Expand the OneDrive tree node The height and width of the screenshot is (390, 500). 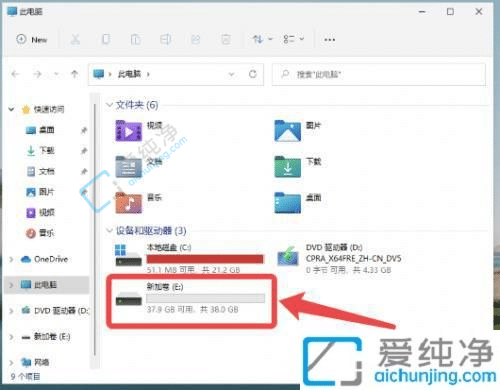pos(11,259)
